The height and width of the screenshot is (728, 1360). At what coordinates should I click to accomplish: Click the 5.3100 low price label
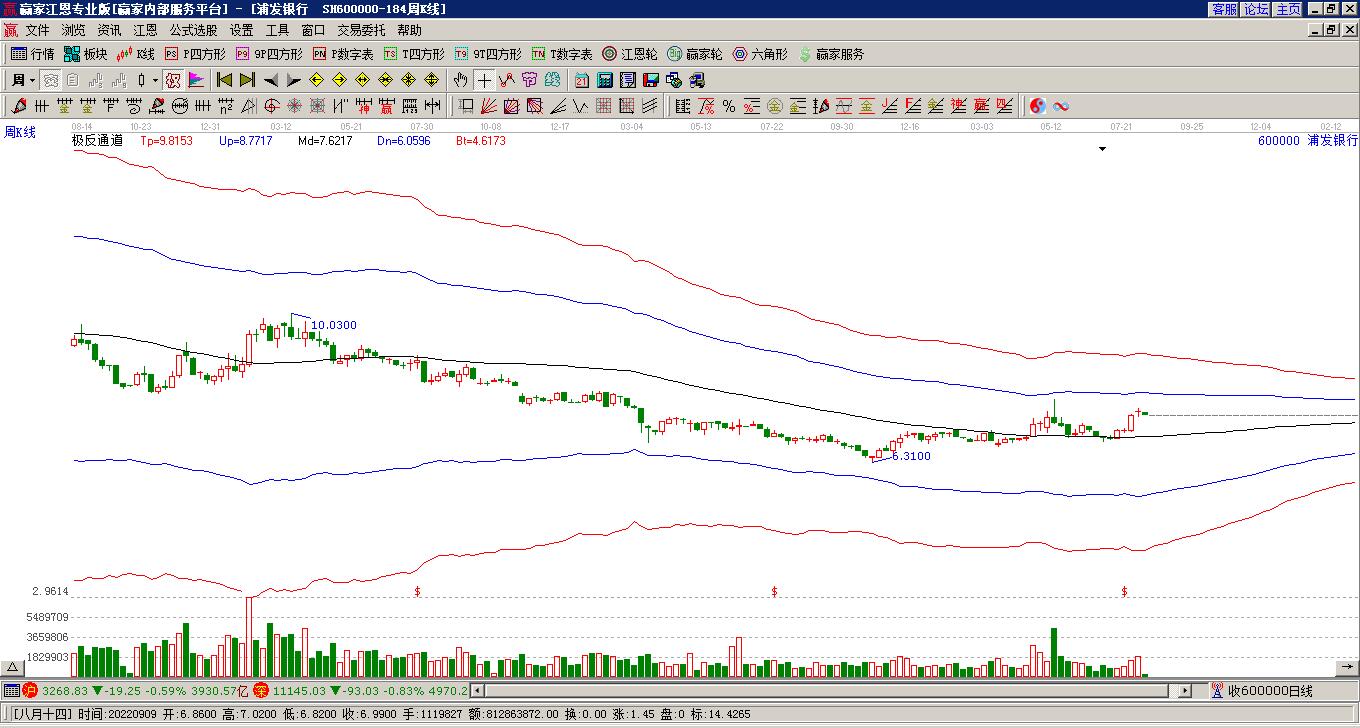point(911,456)
